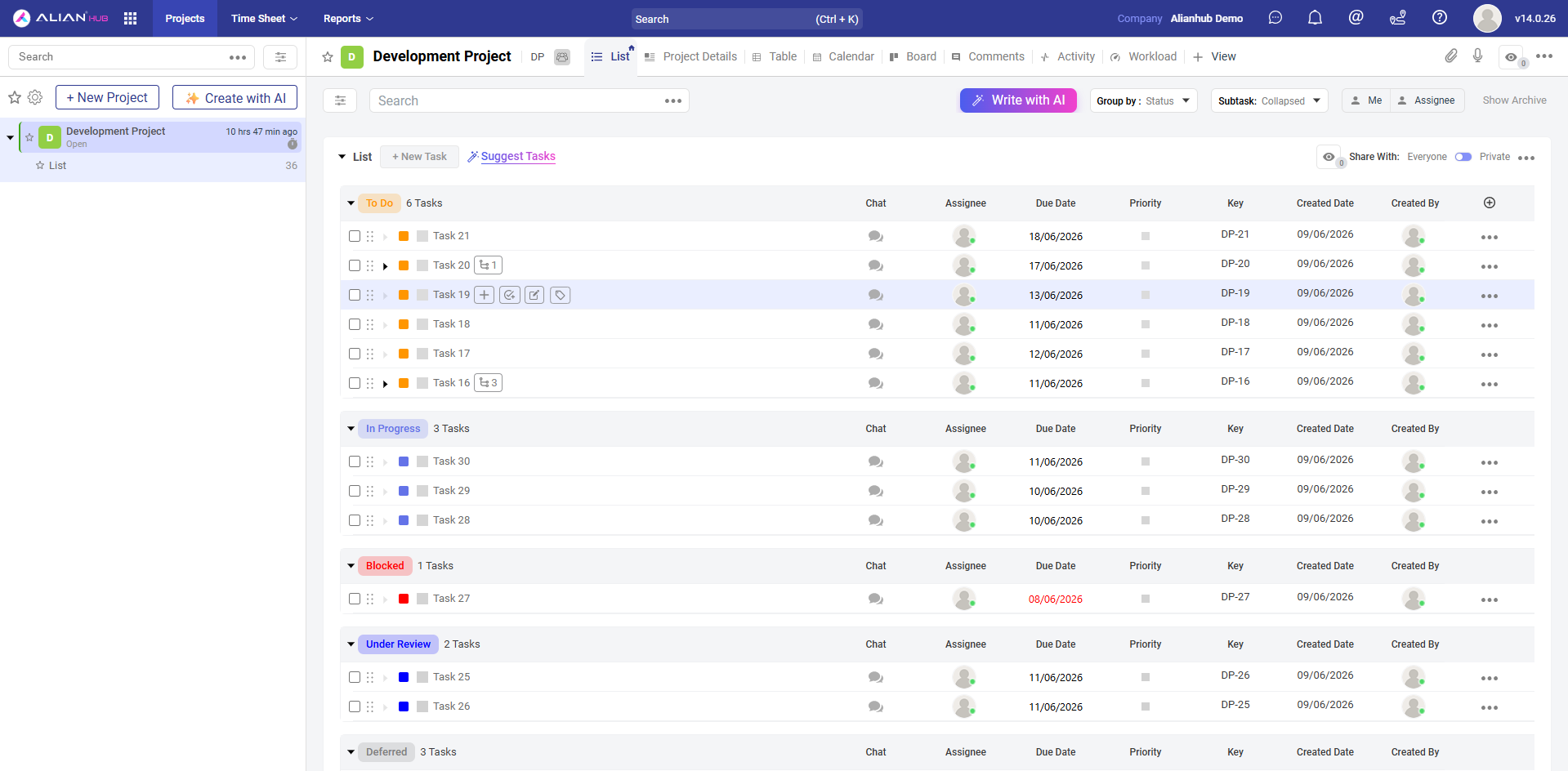
Task: Open Share With more options ellipsis
Action: [1526, 158]
